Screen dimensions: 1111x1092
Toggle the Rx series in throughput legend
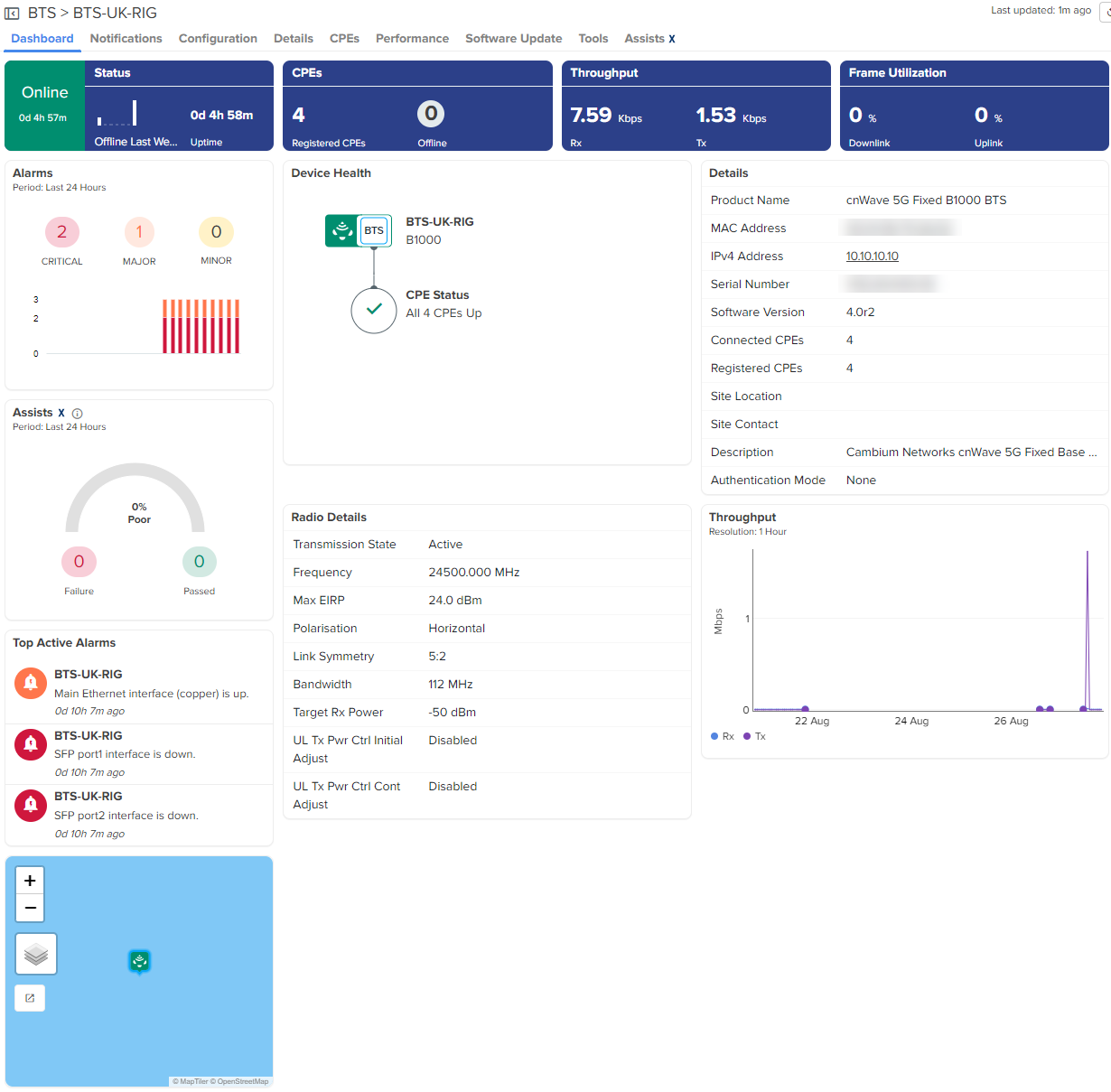tap(723, 736)
